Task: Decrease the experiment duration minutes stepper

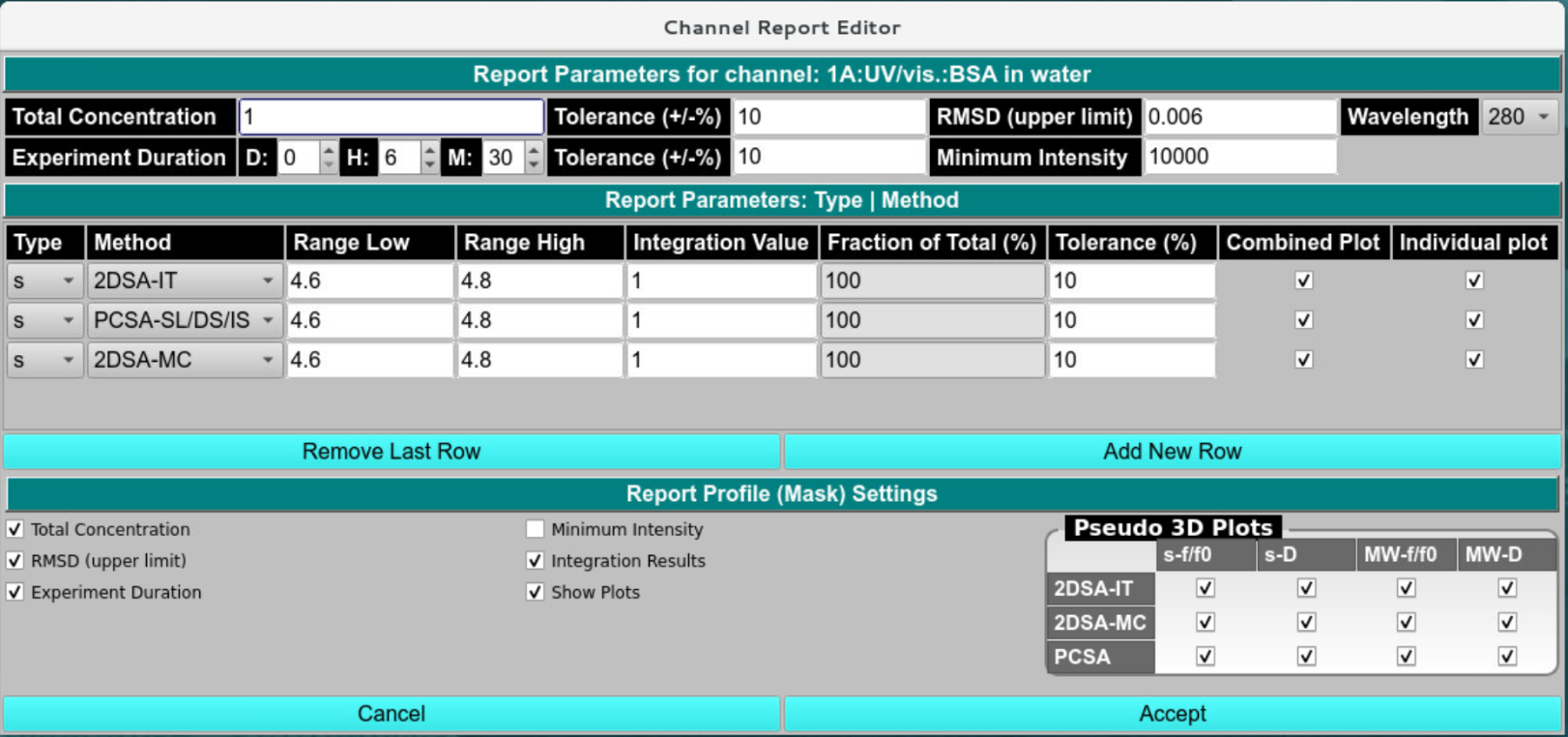Action: click(x=534, y=165)
